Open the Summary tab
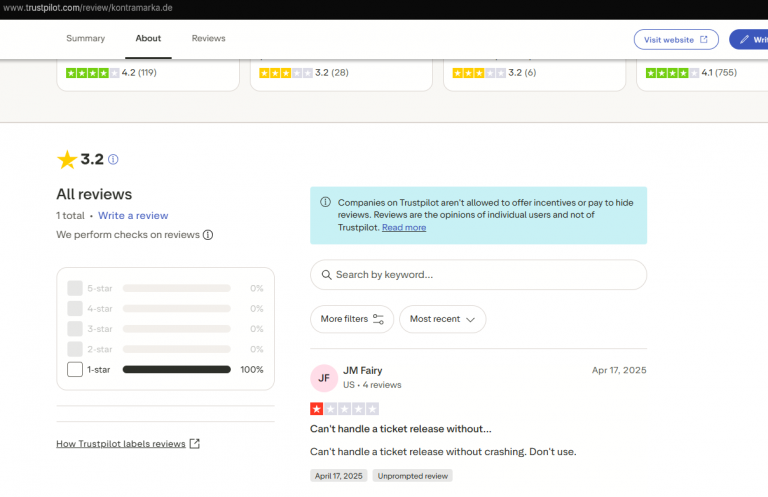 [85, 38]
